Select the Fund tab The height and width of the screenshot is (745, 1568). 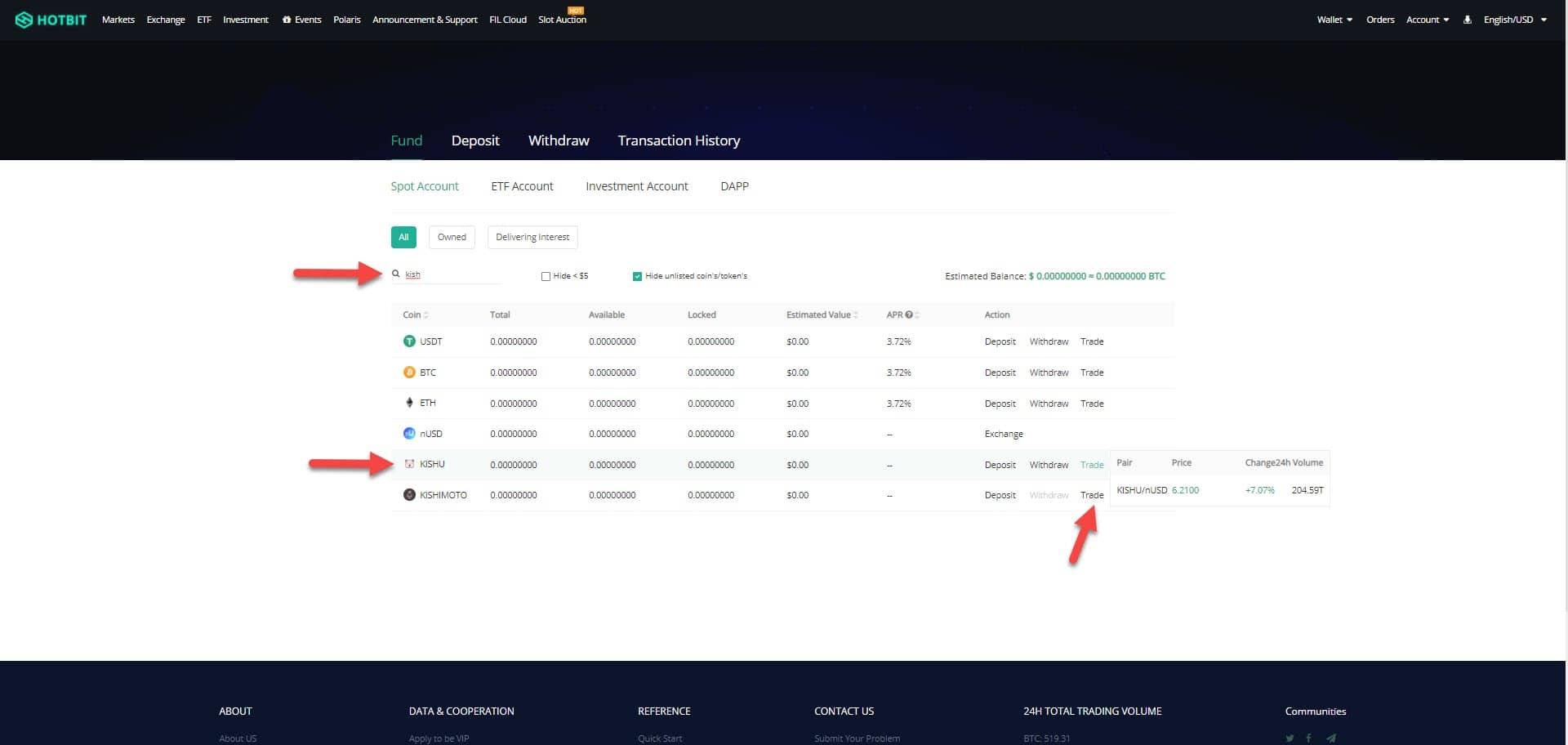[407, 141]
